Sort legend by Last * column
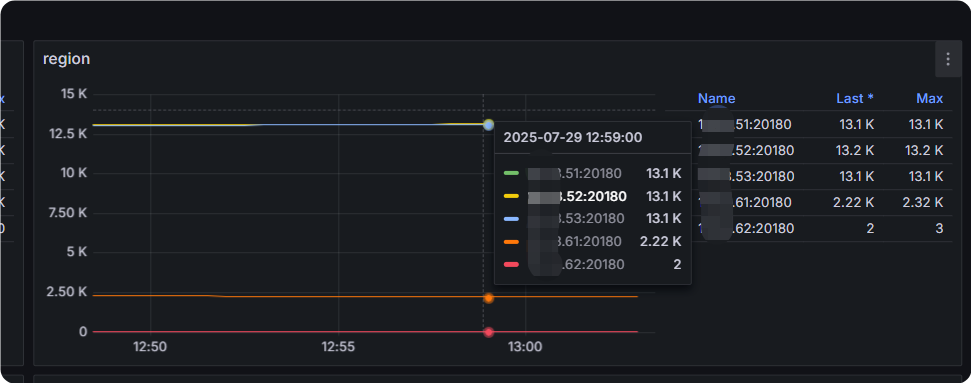This screenshot has height=383, width=971. click(855, 99)
